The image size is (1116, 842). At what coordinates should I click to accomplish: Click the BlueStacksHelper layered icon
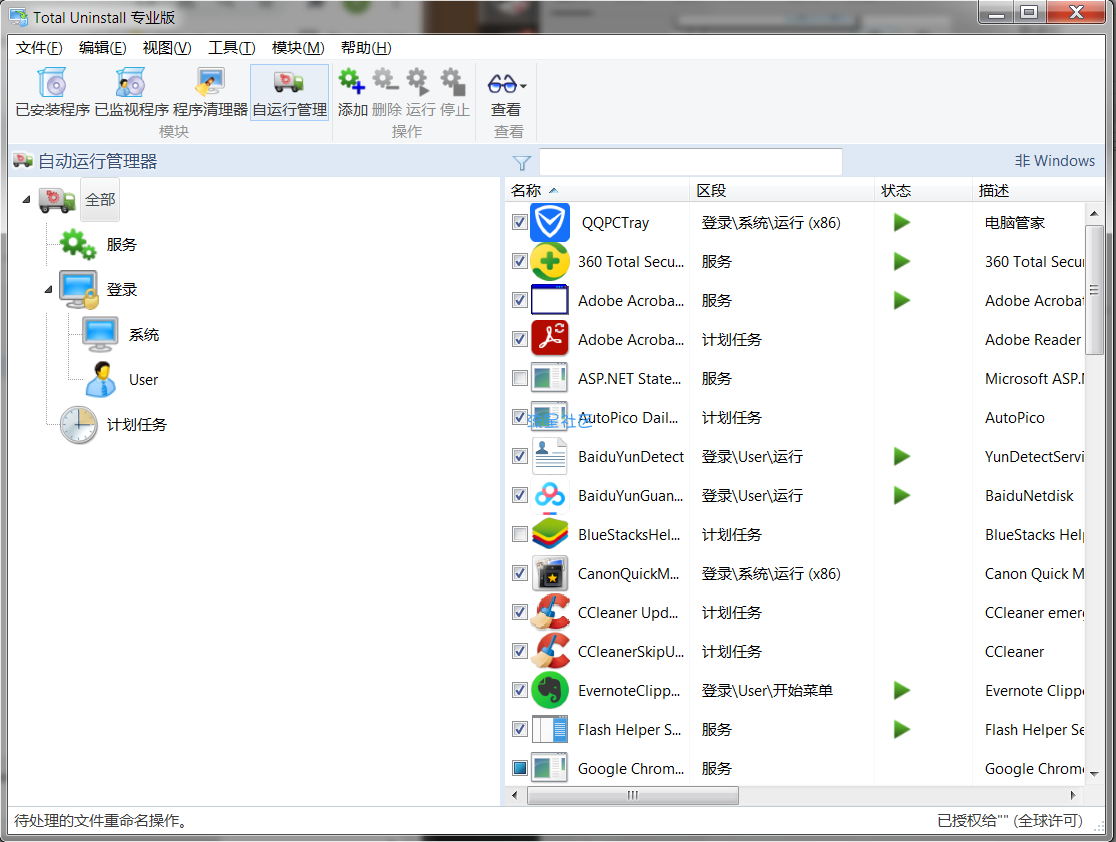point(550,535)
